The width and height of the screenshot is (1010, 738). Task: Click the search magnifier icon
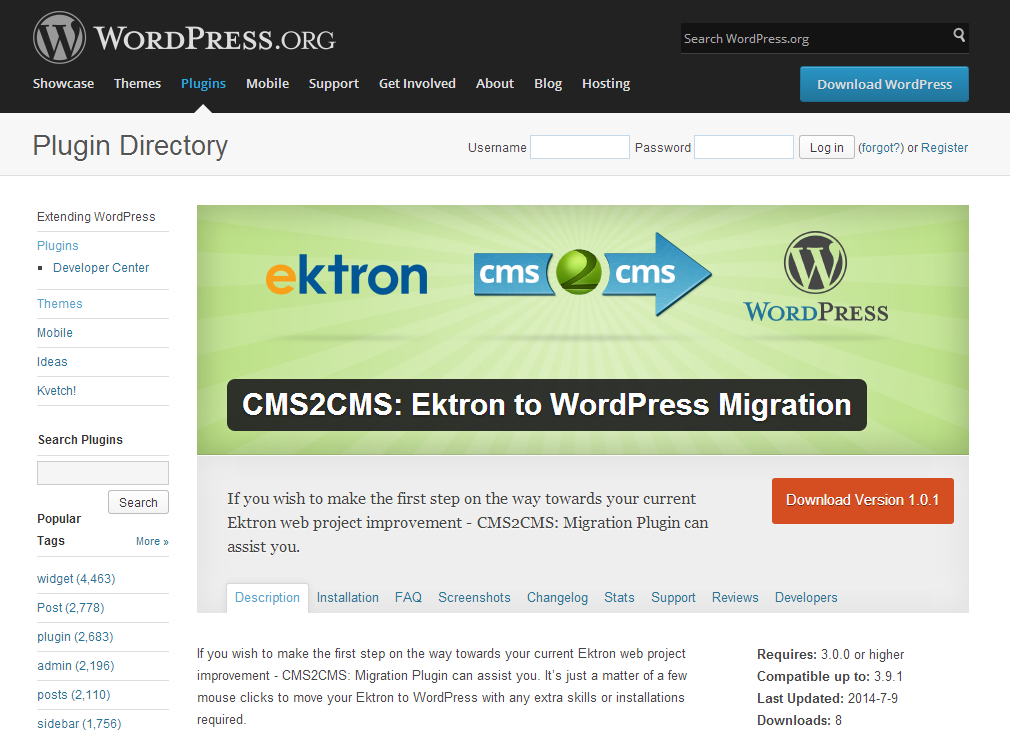(959, 35)
